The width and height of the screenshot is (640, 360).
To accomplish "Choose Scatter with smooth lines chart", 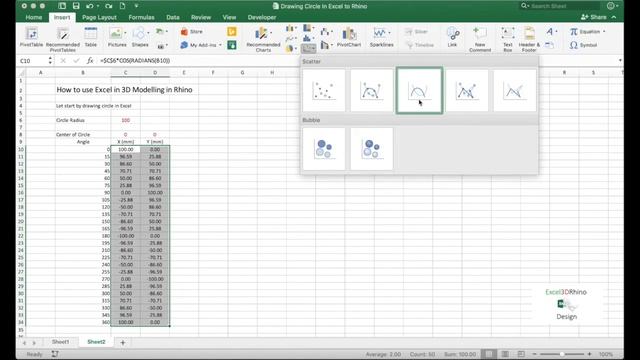I will click(x=419, y=91).
